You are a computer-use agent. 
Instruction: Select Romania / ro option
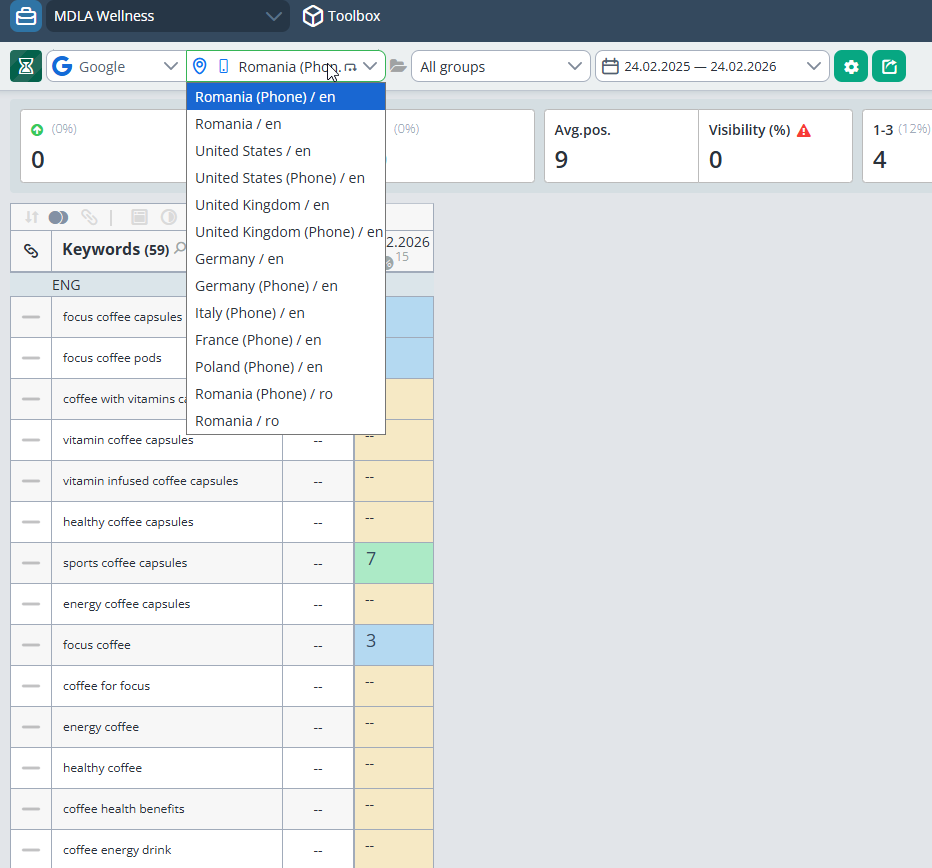[286, 421]
